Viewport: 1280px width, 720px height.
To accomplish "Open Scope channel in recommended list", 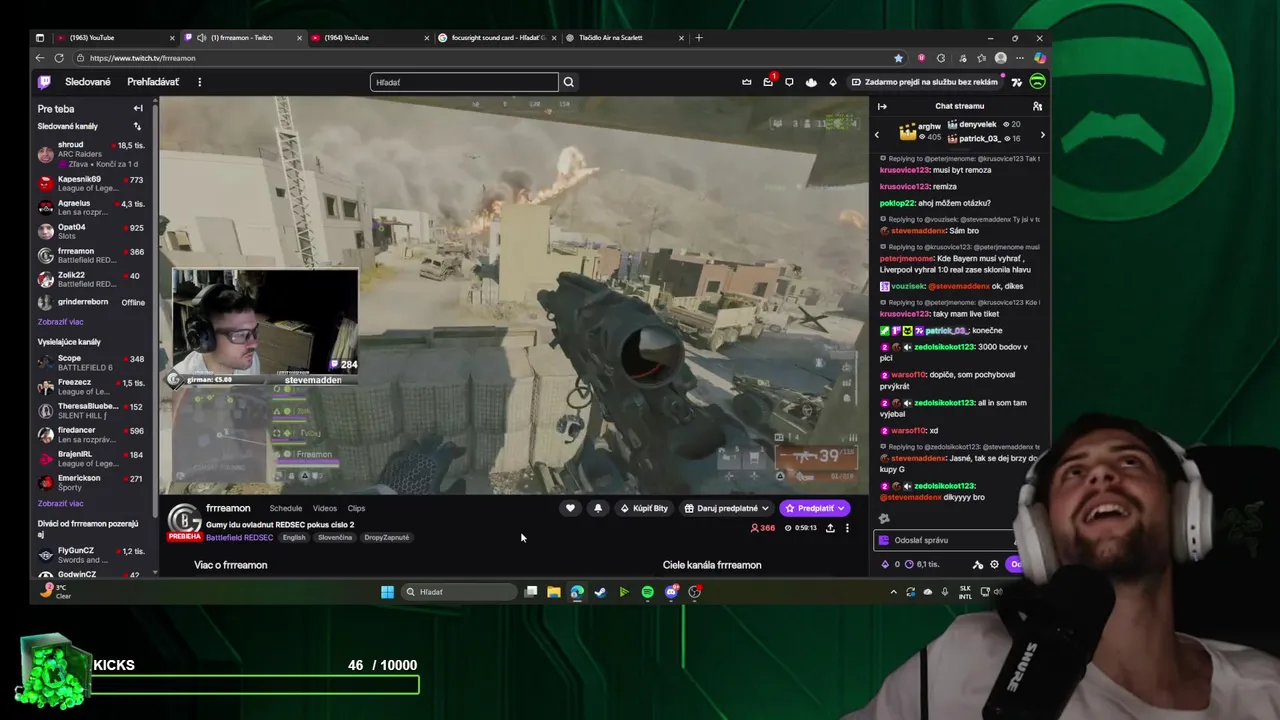I will pos(92,362).
